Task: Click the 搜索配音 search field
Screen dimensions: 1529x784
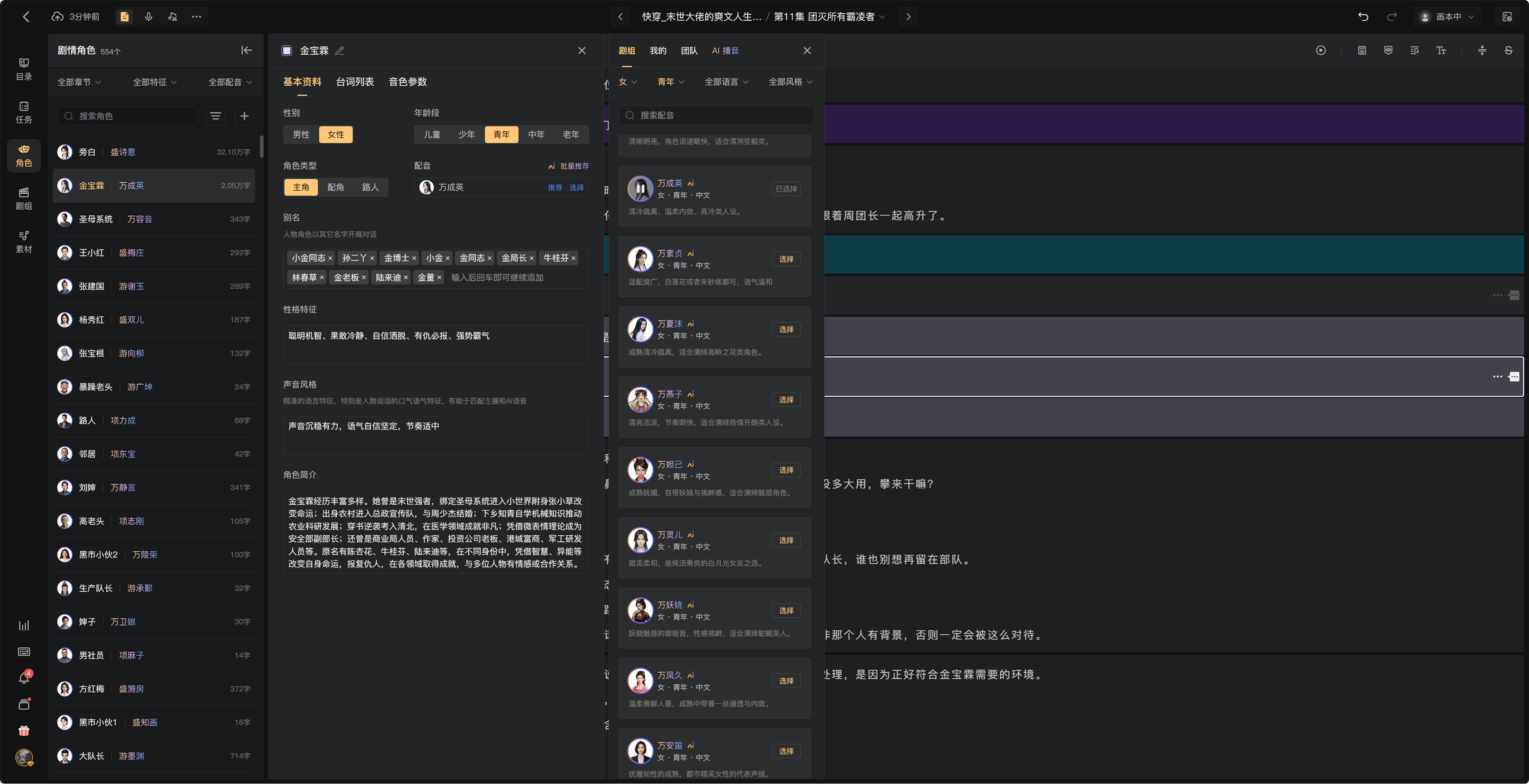Action: point(717,115)
